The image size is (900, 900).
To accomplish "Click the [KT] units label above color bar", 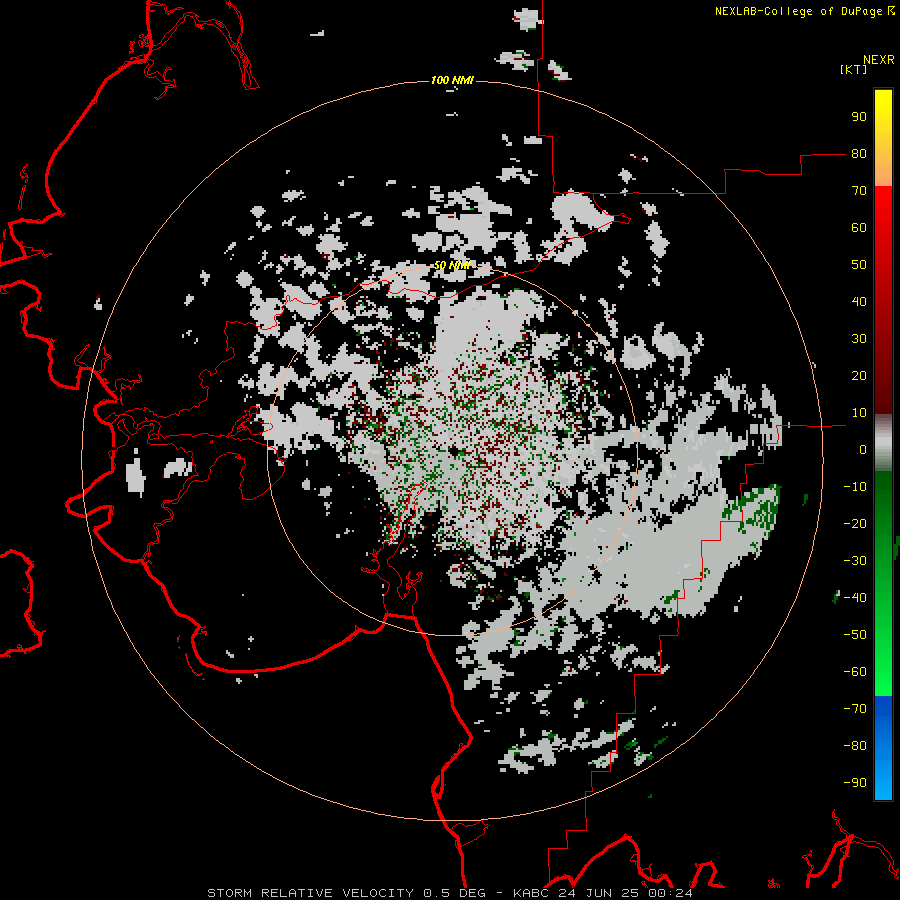I will pos(853,69).
